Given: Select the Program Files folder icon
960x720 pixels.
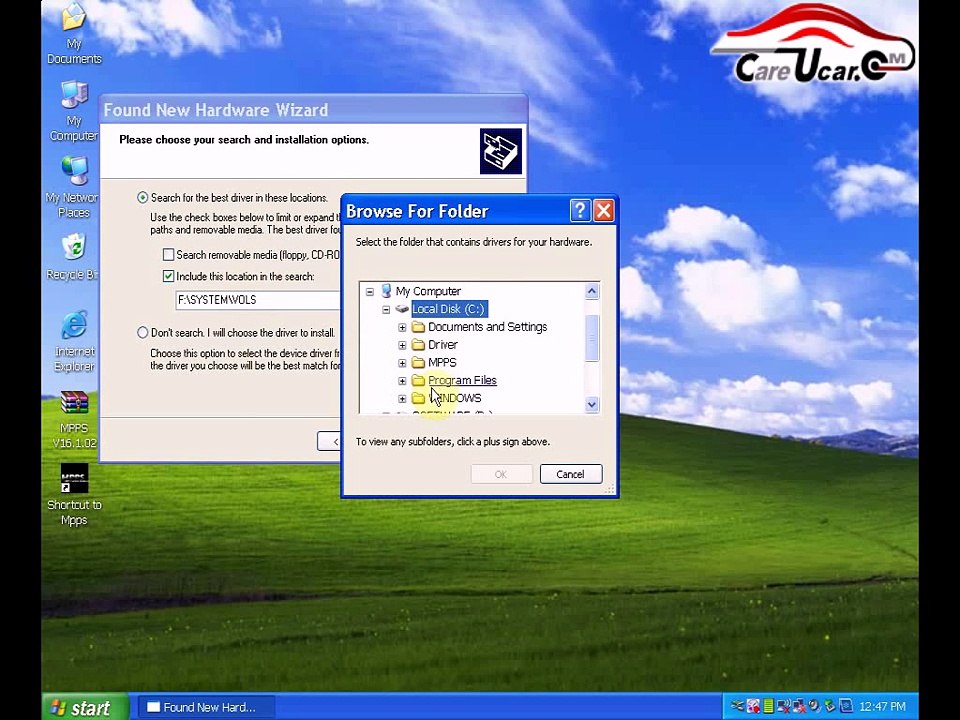Looking at the screenshot, I should point(418,380).
